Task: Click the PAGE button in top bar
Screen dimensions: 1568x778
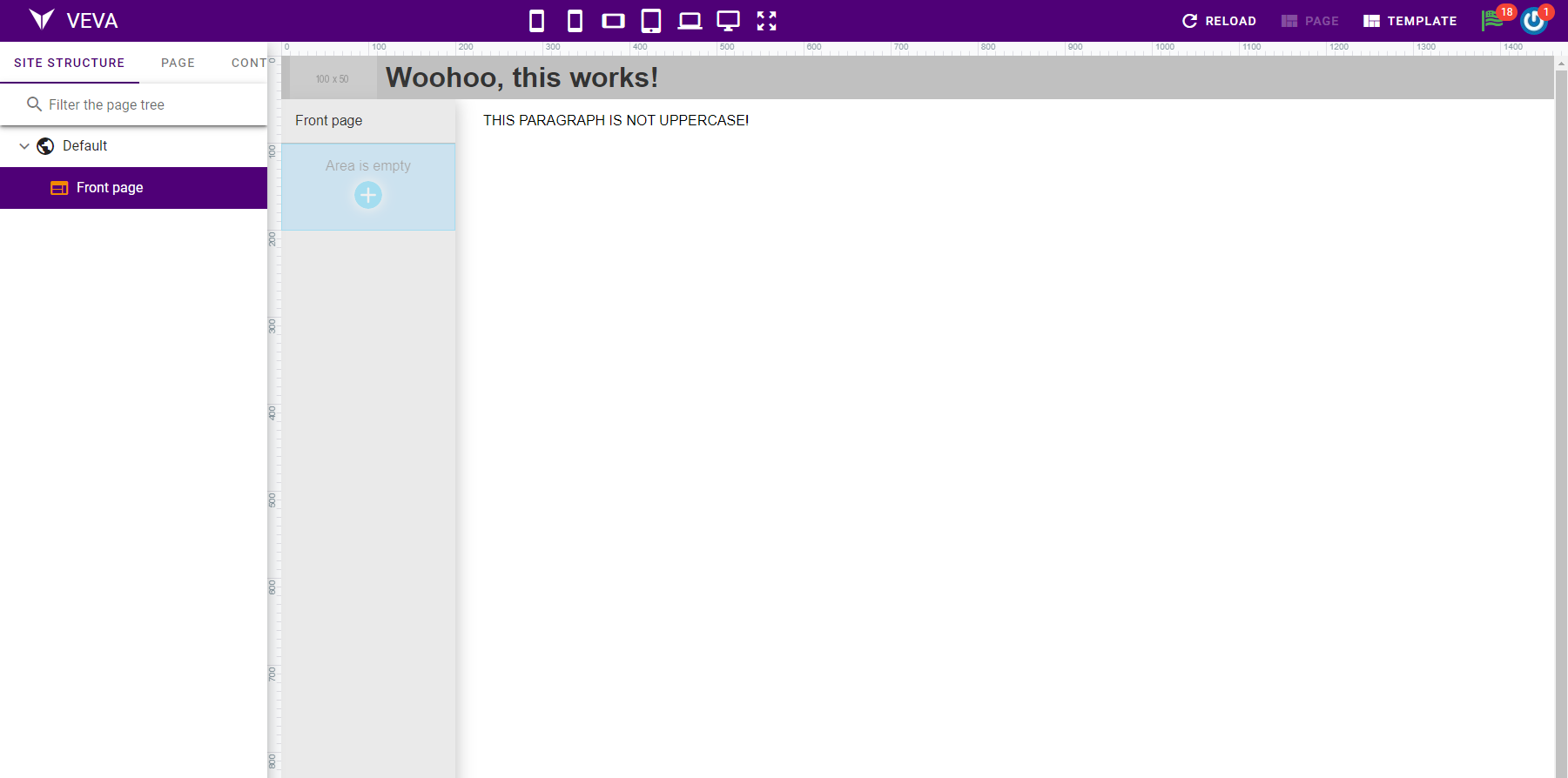Action: (1310, 21)
